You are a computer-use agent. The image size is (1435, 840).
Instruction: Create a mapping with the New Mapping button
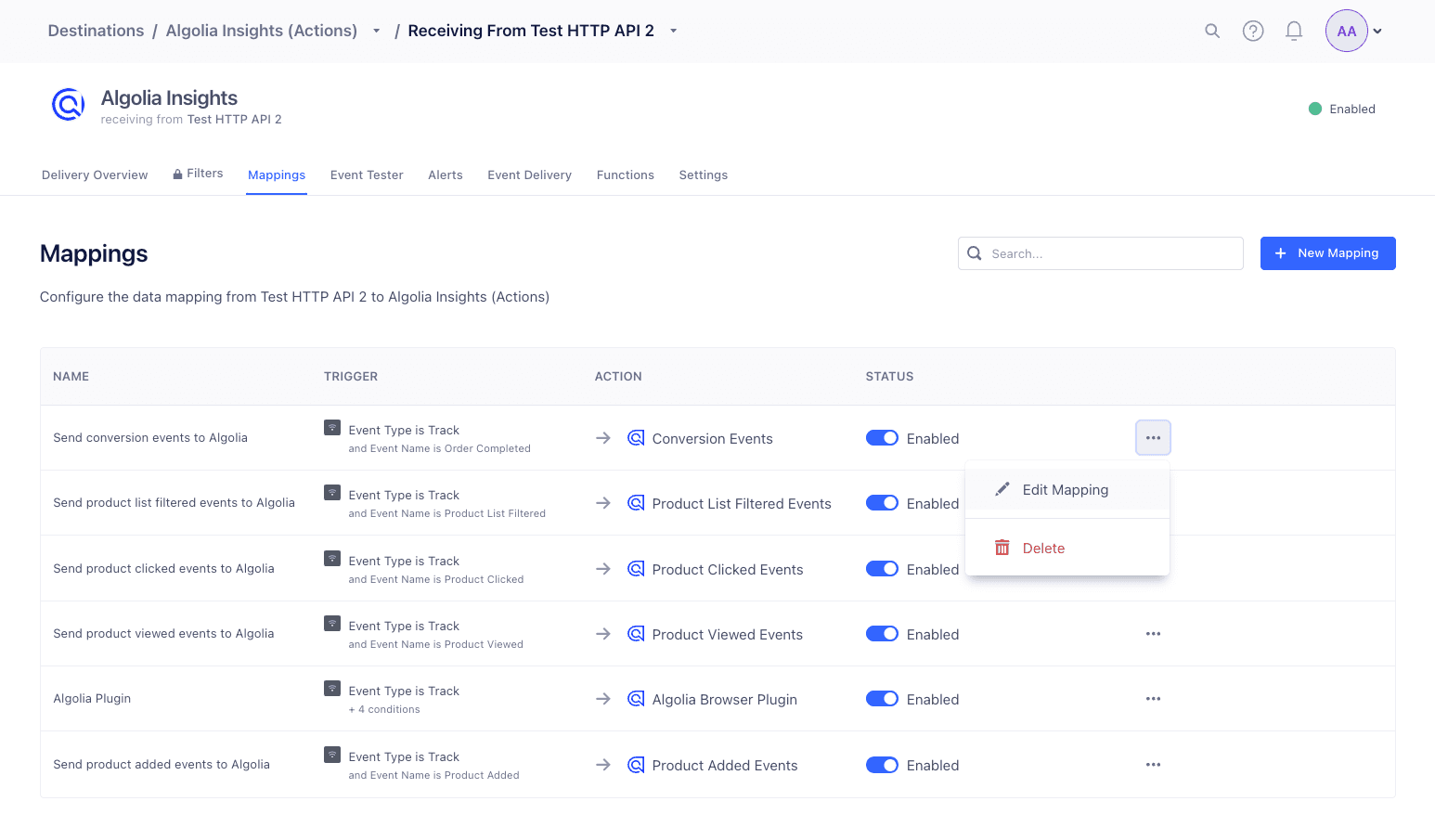[x=1327, y=252]
